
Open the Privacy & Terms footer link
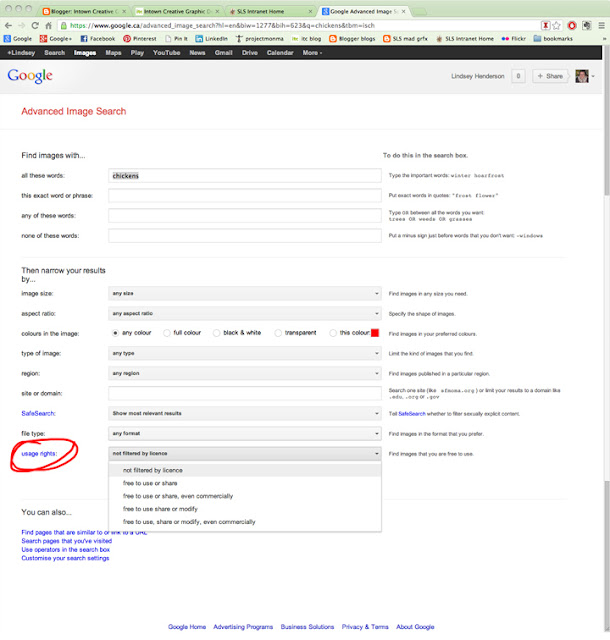[x=365, y=627]
